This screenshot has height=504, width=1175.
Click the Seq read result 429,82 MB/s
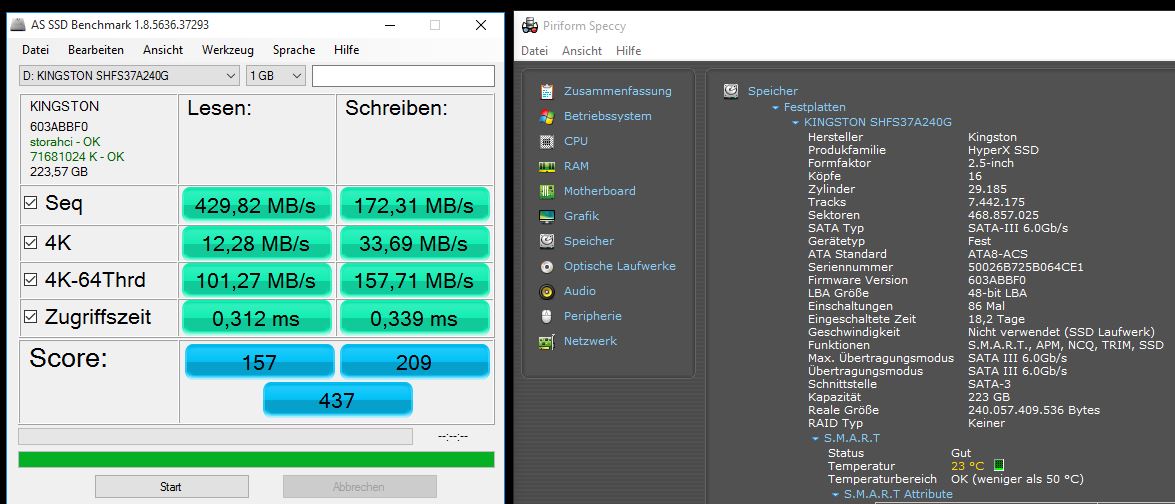tap(256, 205)
